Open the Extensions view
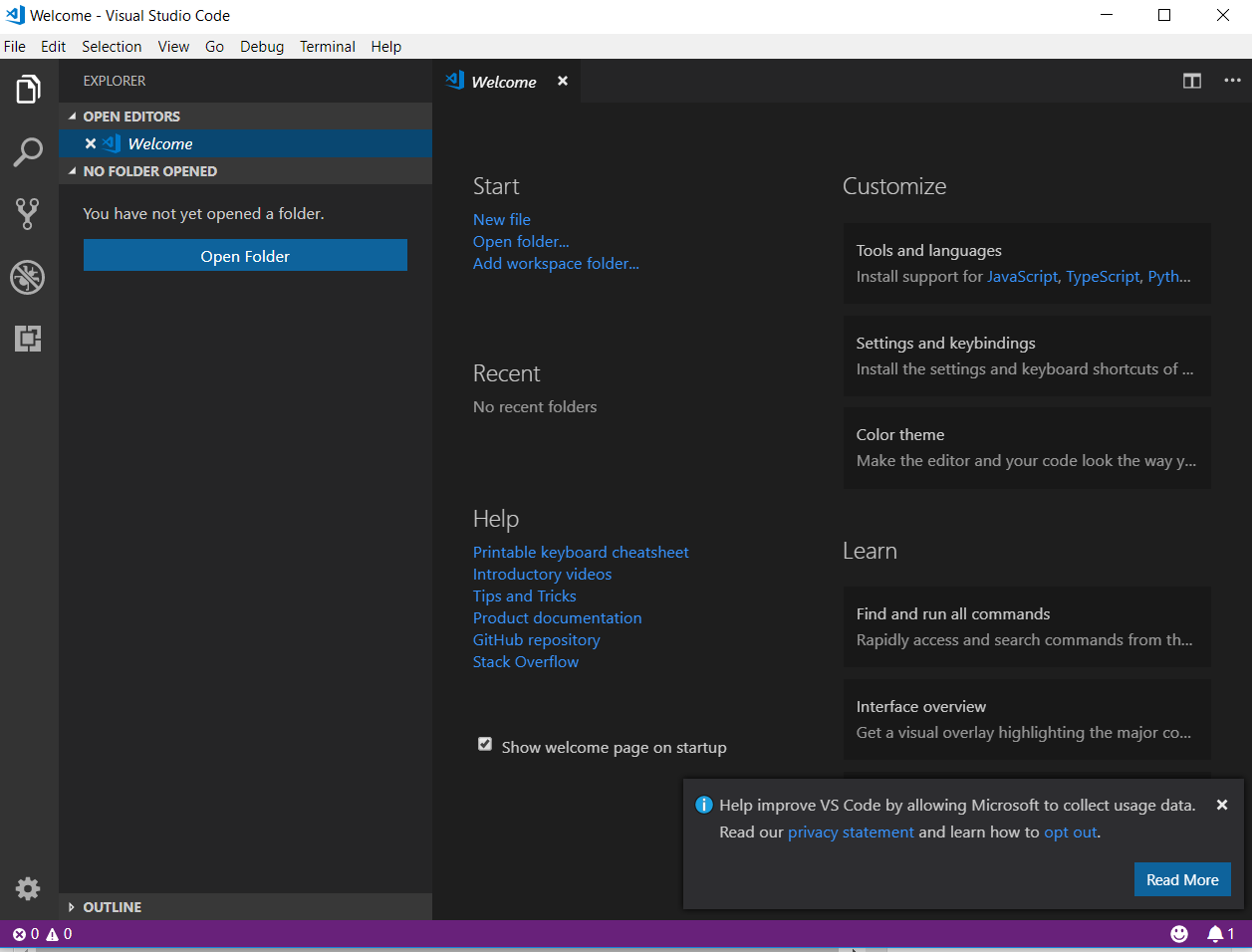 click(28, 339)
